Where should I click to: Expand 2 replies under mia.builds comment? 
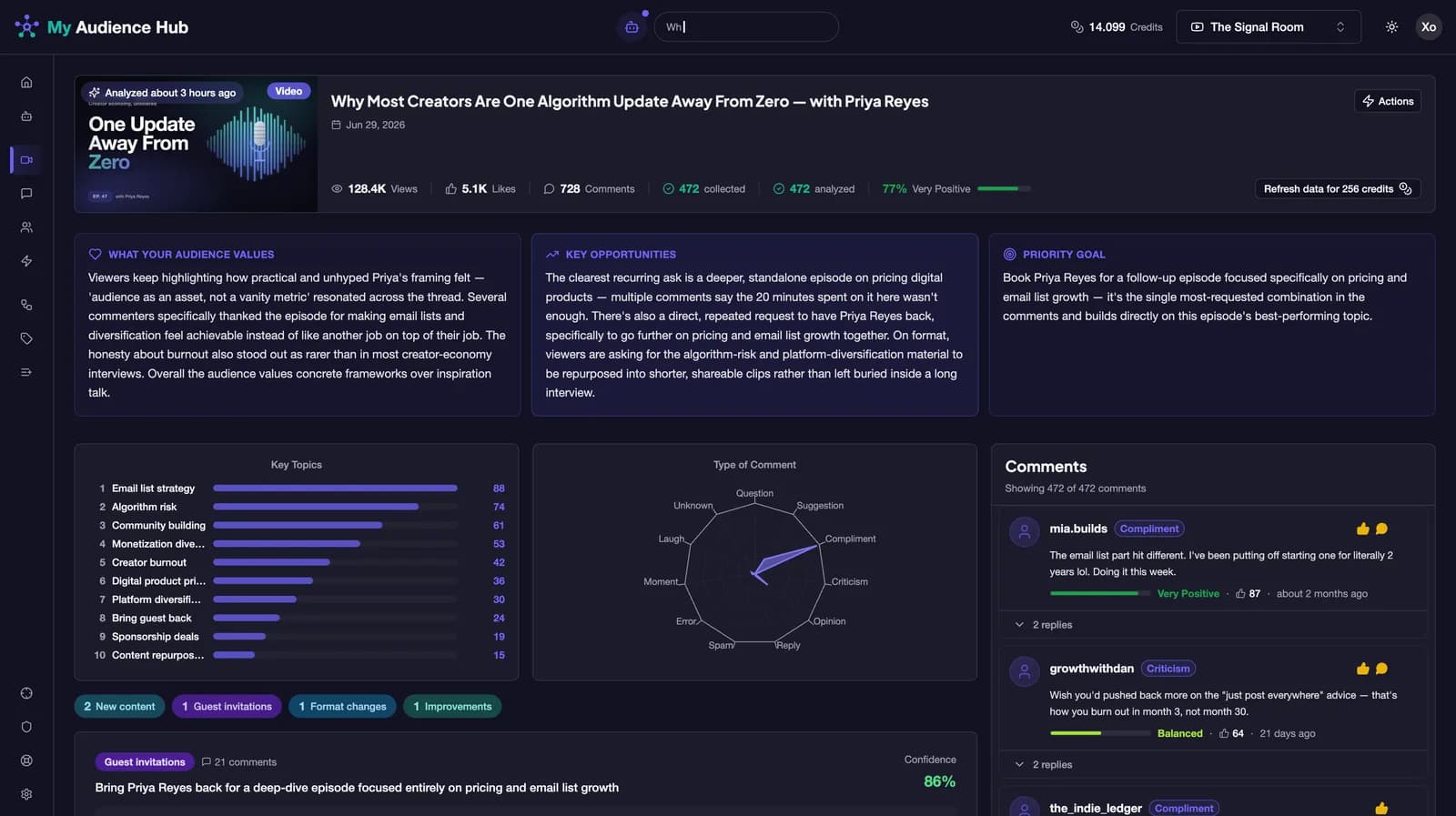1044,625
